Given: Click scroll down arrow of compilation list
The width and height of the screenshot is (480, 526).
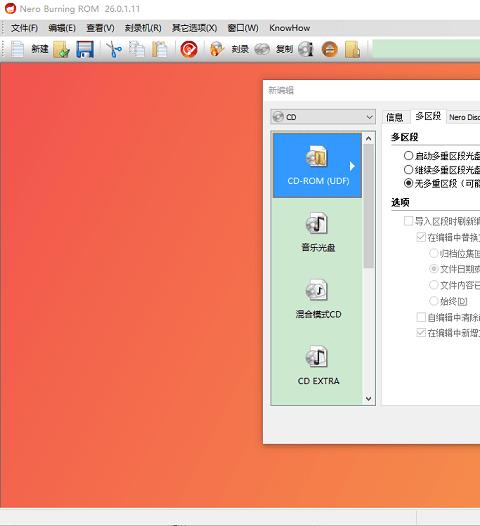Looking at the screenshot, I should [369, 399].
